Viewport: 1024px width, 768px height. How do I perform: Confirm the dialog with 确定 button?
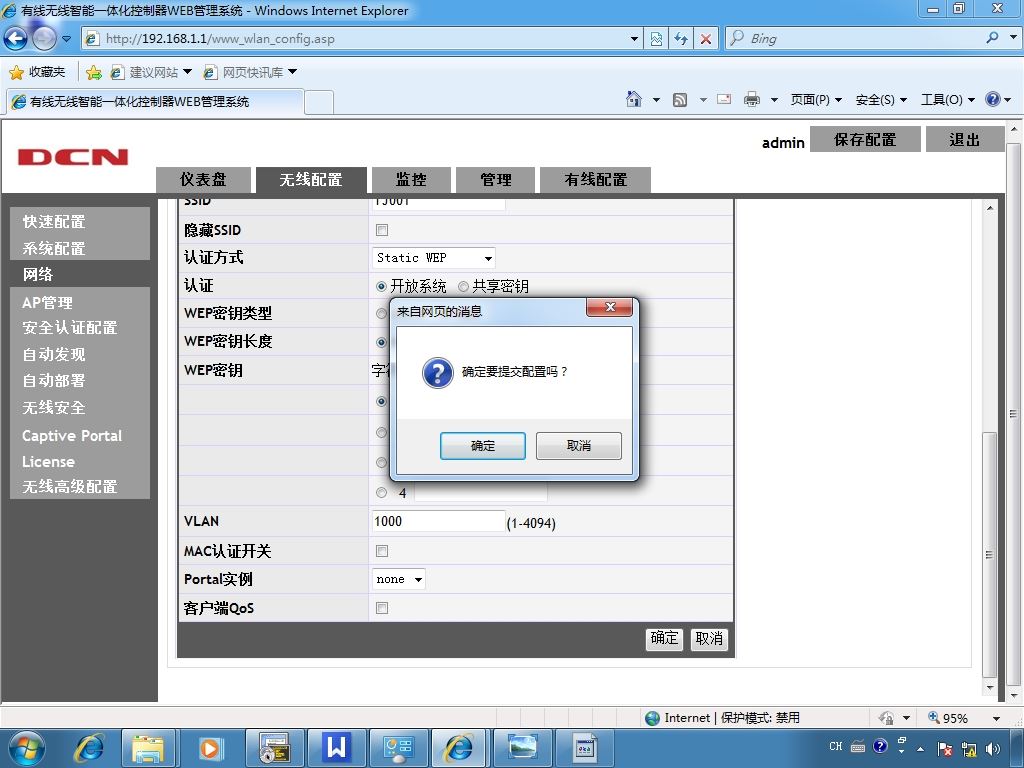(483, 445)
